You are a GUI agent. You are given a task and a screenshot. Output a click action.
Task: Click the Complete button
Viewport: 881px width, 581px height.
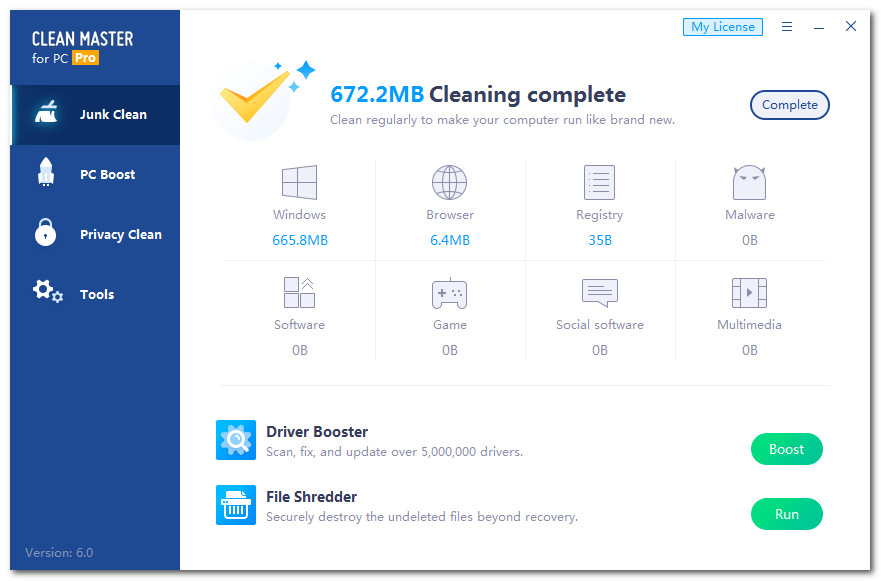[x=789, y=105]
